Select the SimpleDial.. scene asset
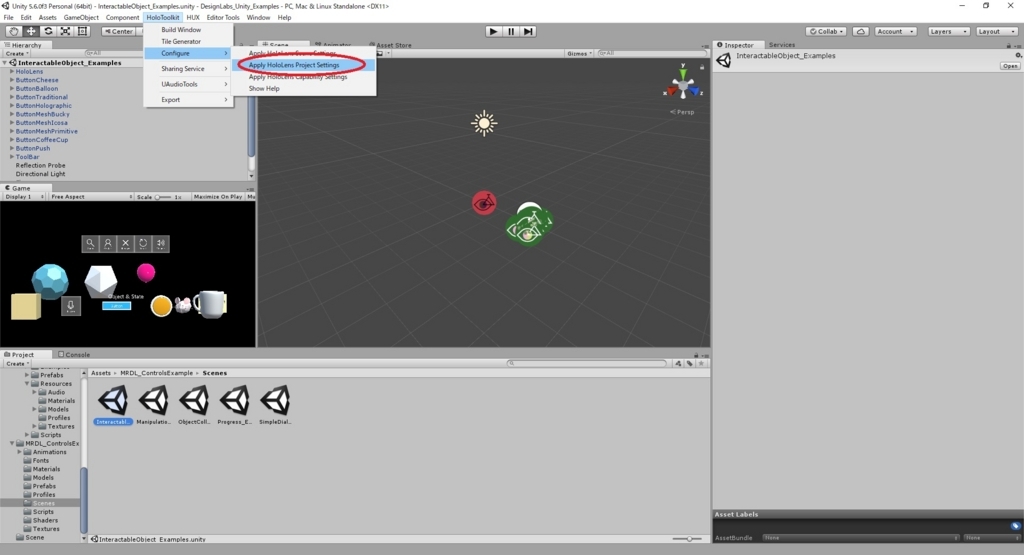 click(275, 405)
